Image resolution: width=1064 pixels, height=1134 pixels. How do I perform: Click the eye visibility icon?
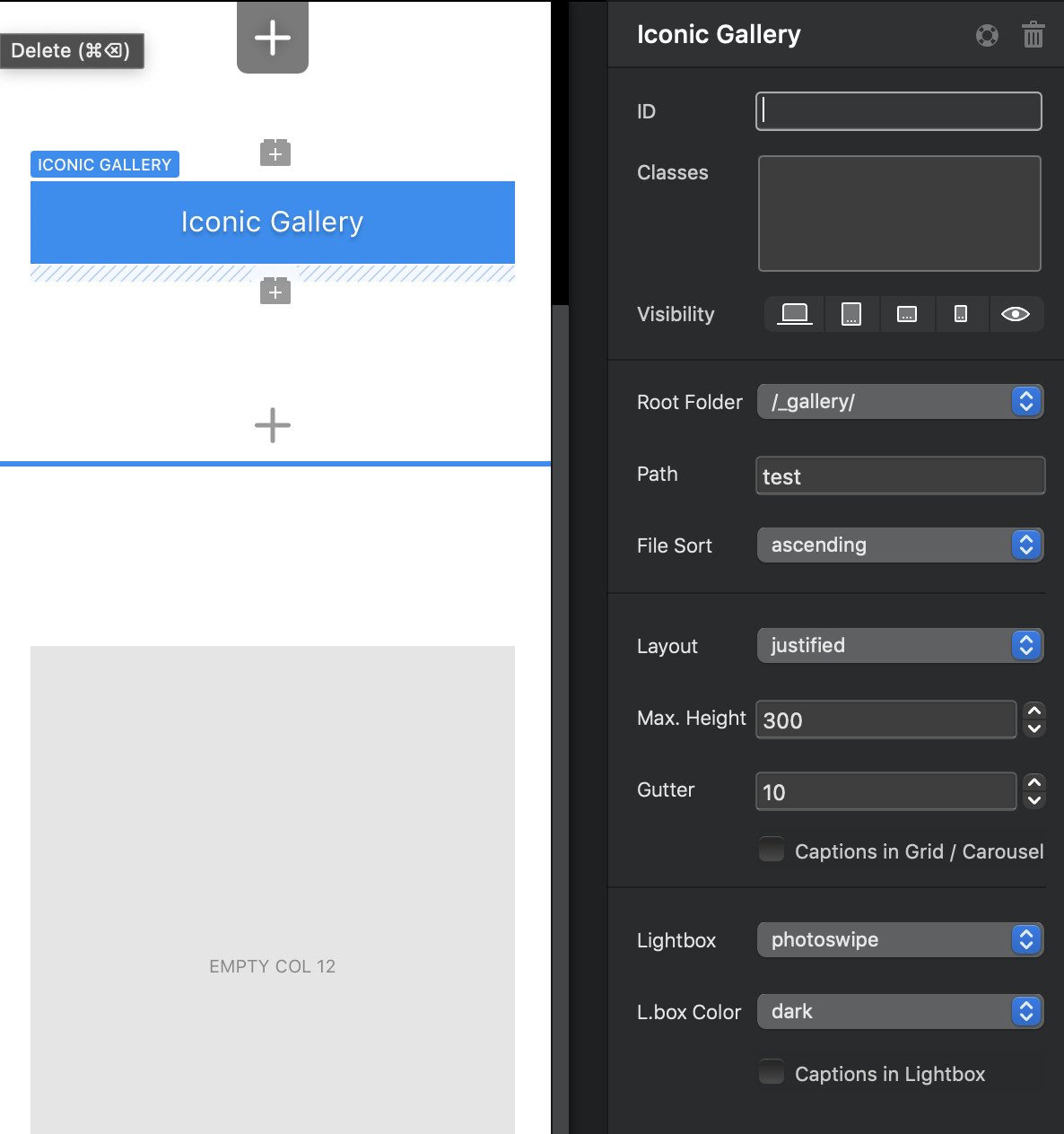(x=1016, y=314)
